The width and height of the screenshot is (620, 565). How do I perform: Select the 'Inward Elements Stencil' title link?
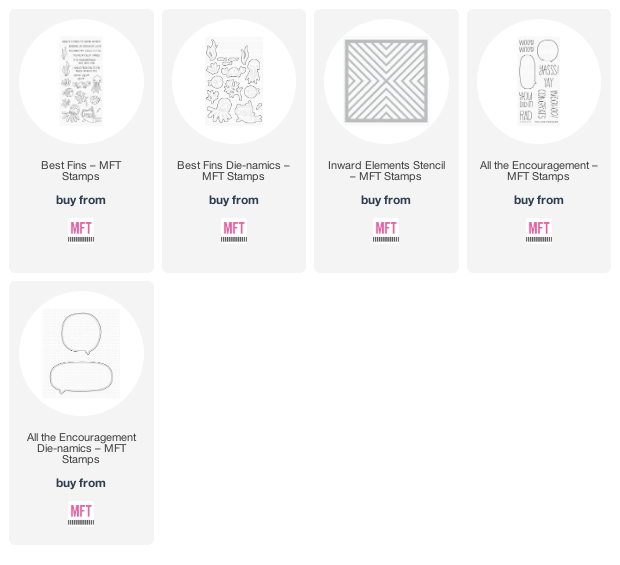(x=386, y=171)
